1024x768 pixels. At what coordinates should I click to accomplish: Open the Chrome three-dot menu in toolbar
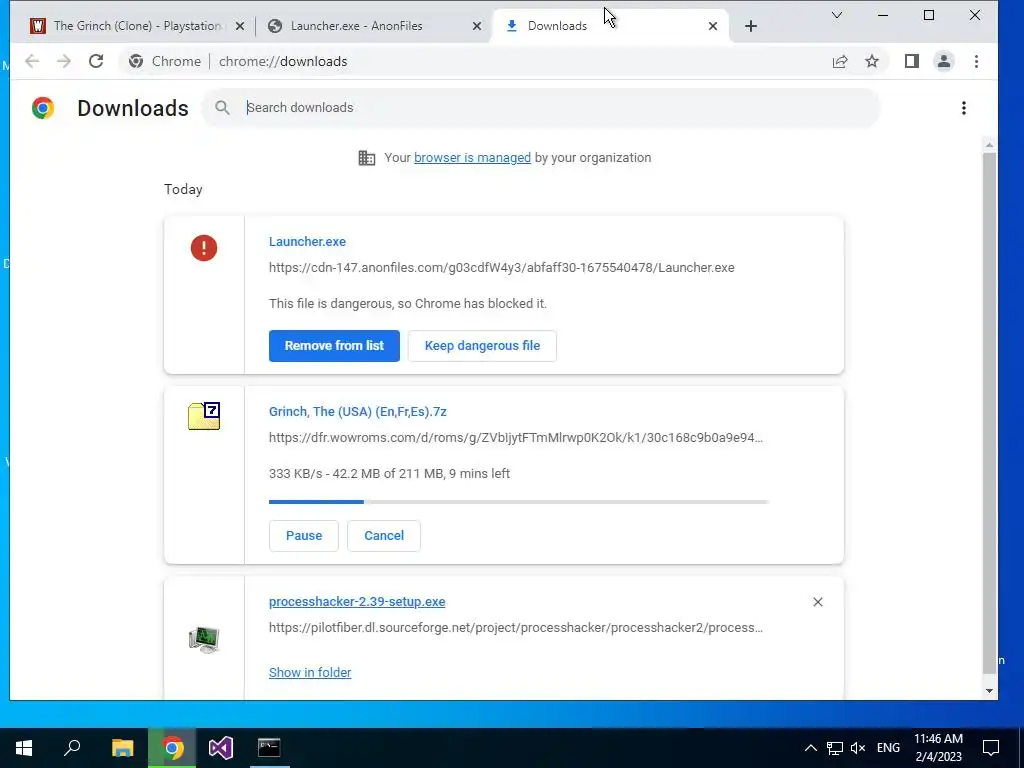[976, 61]
